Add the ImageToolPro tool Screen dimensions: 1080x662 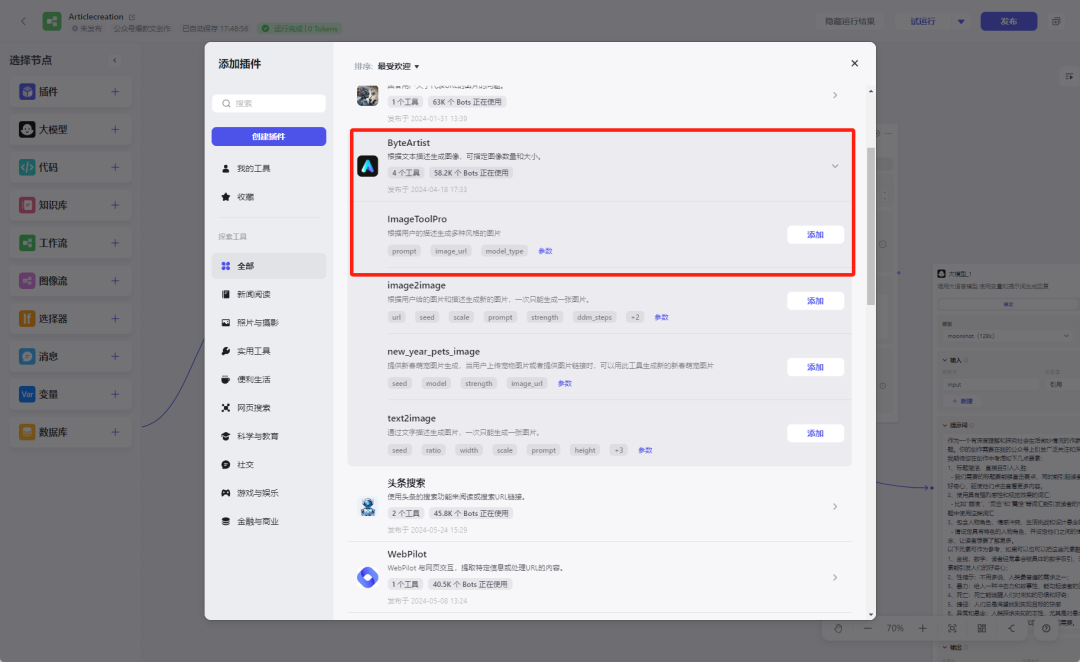pyautogui.click(x=816, y=235)
